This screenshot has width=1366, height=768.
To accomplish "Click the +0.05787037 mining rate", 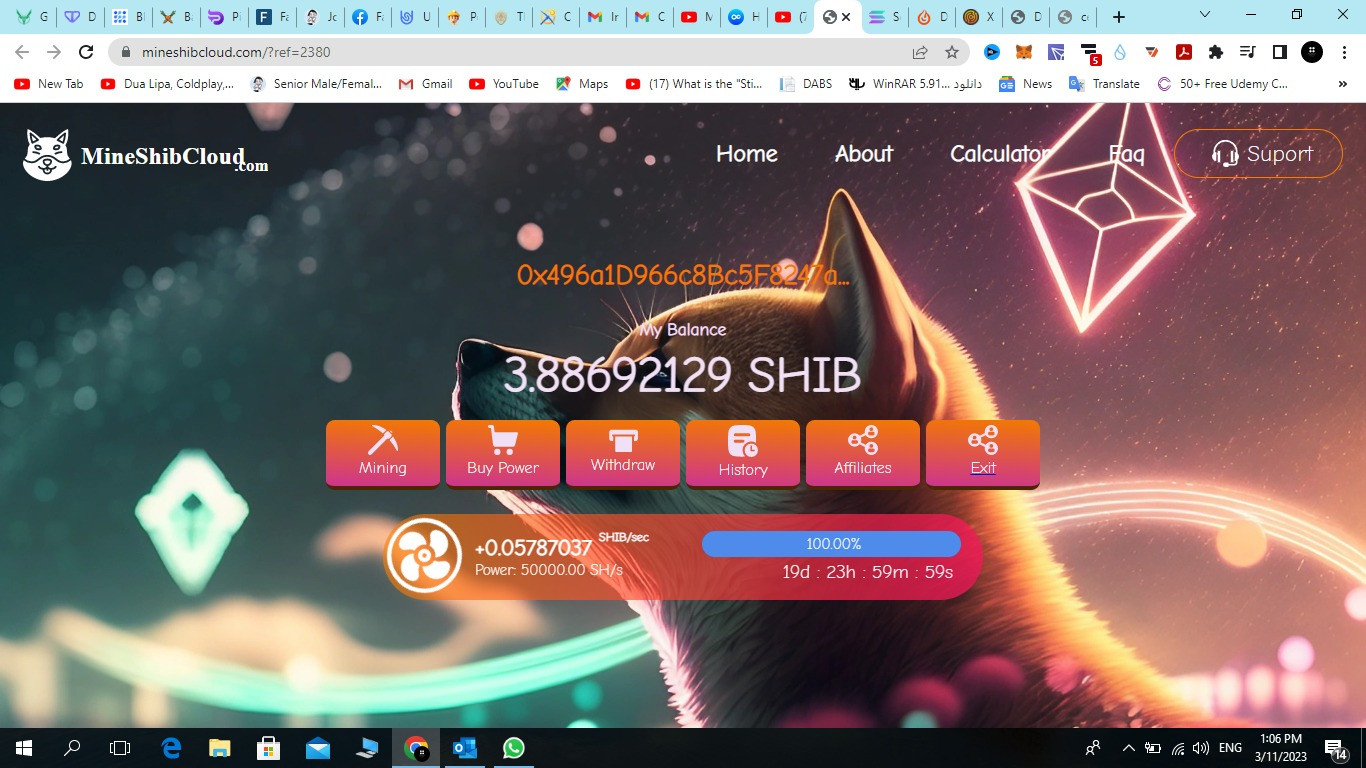I will click(x=533, y=548).
